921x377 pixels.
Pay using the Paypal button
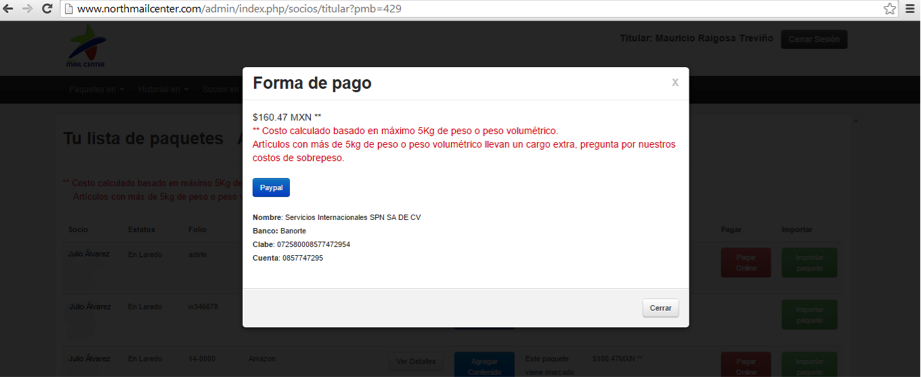coord(271,187)
